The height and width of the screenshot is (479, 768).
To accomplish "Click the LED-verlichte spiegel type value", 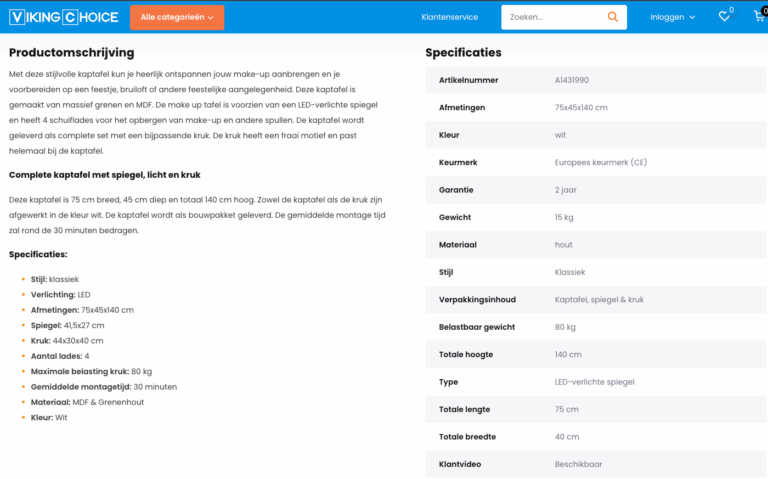I will pos(594,381).
